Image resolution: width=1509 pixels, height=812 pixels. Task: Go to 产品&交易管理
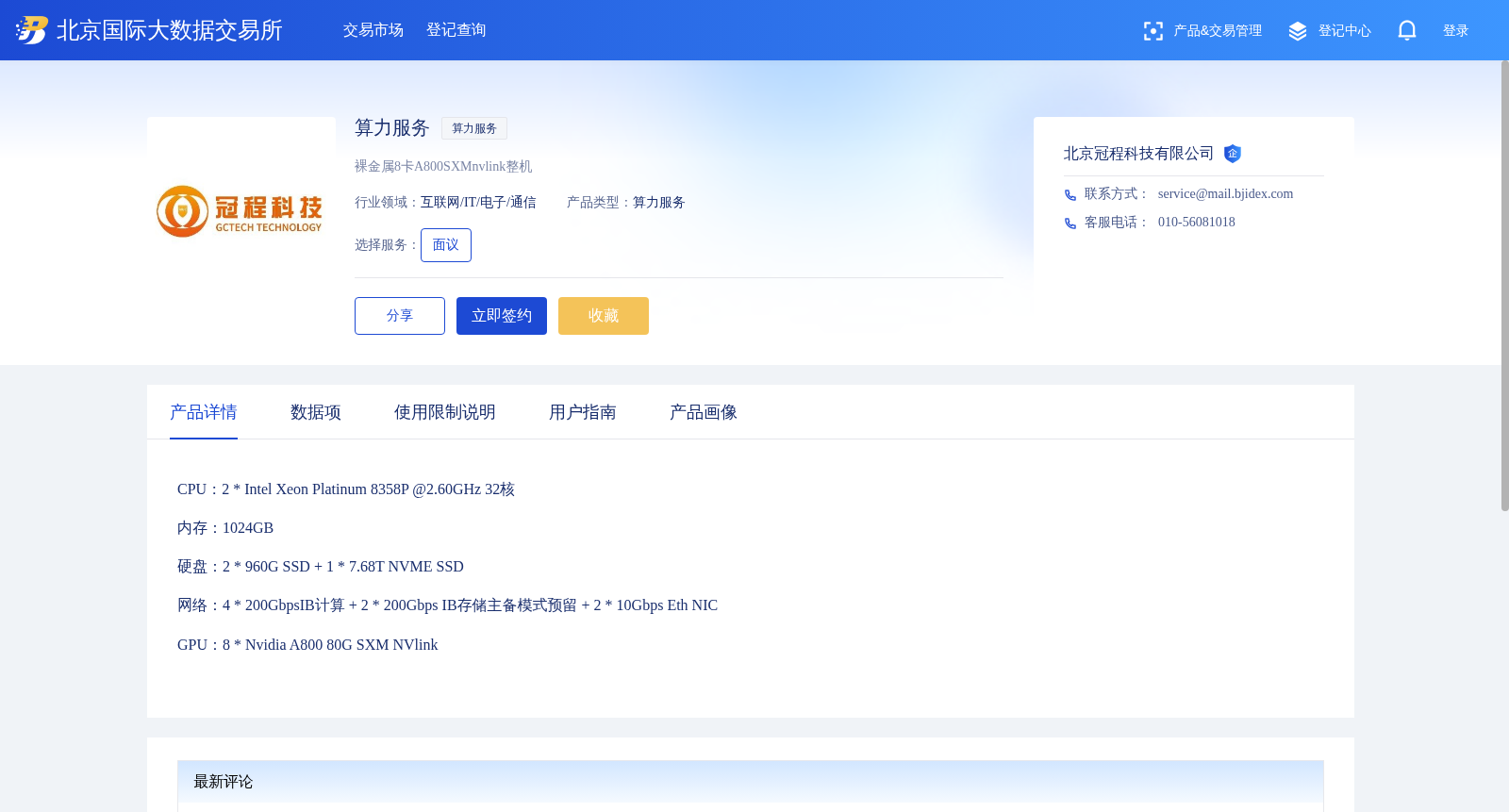coord(1218,31)
